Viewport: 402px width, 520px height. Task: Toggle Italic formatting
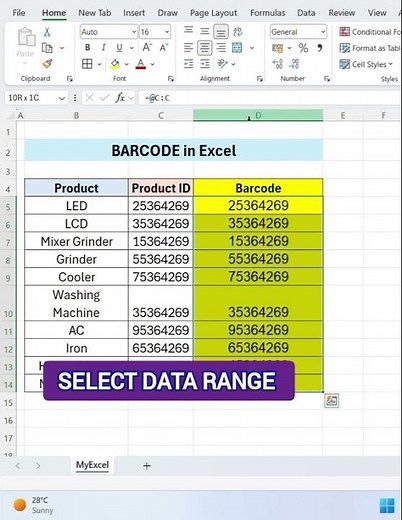103,48
